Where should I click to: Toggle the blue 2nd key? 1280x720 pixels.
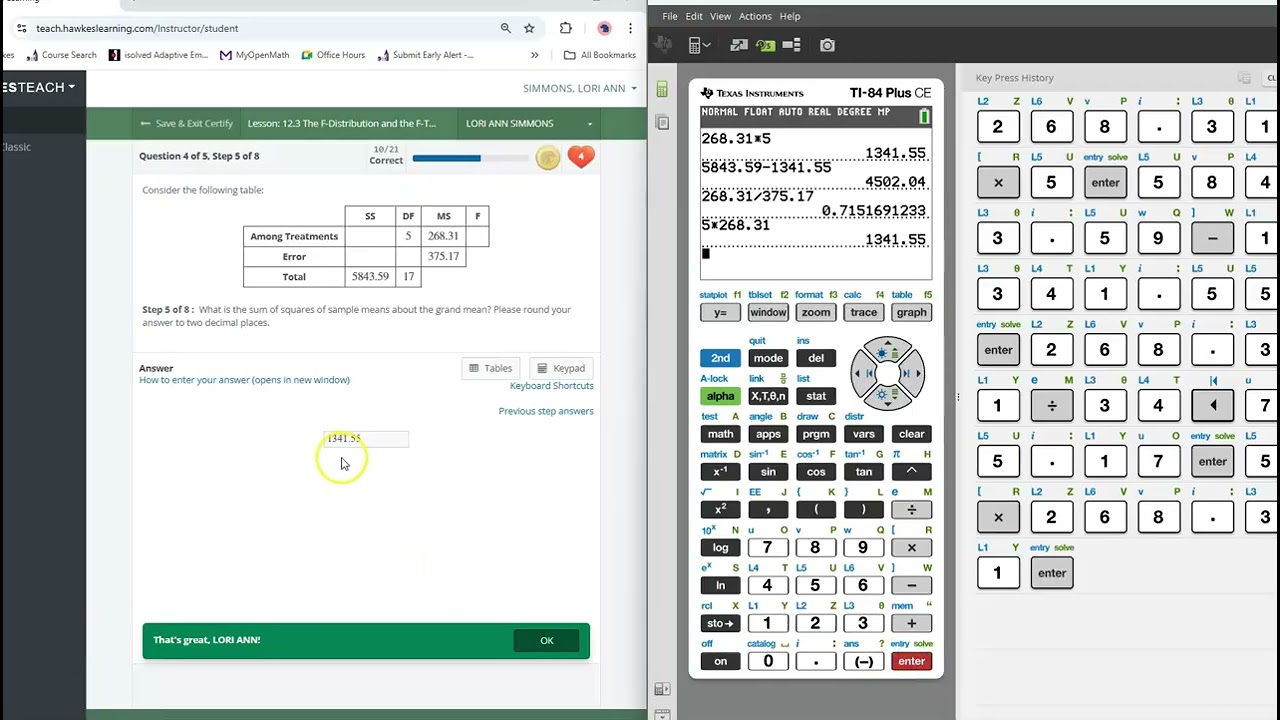point(720,358)
